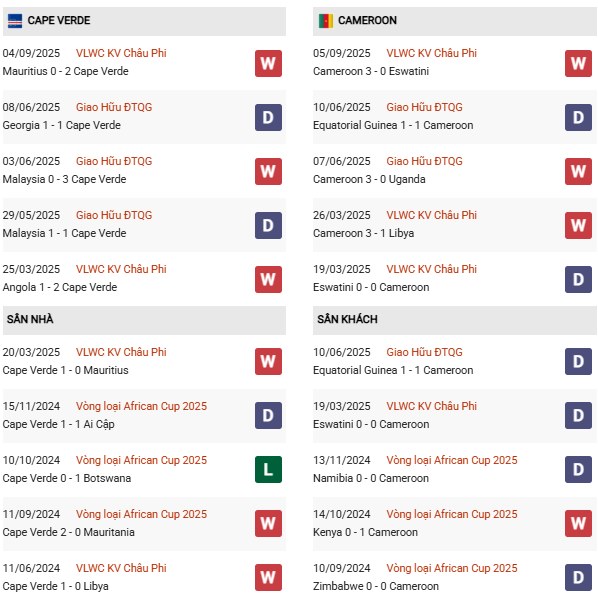Click the green L badge for Botswana match
This screenshot has height=599, width=598.
click(x=268, y=469)
